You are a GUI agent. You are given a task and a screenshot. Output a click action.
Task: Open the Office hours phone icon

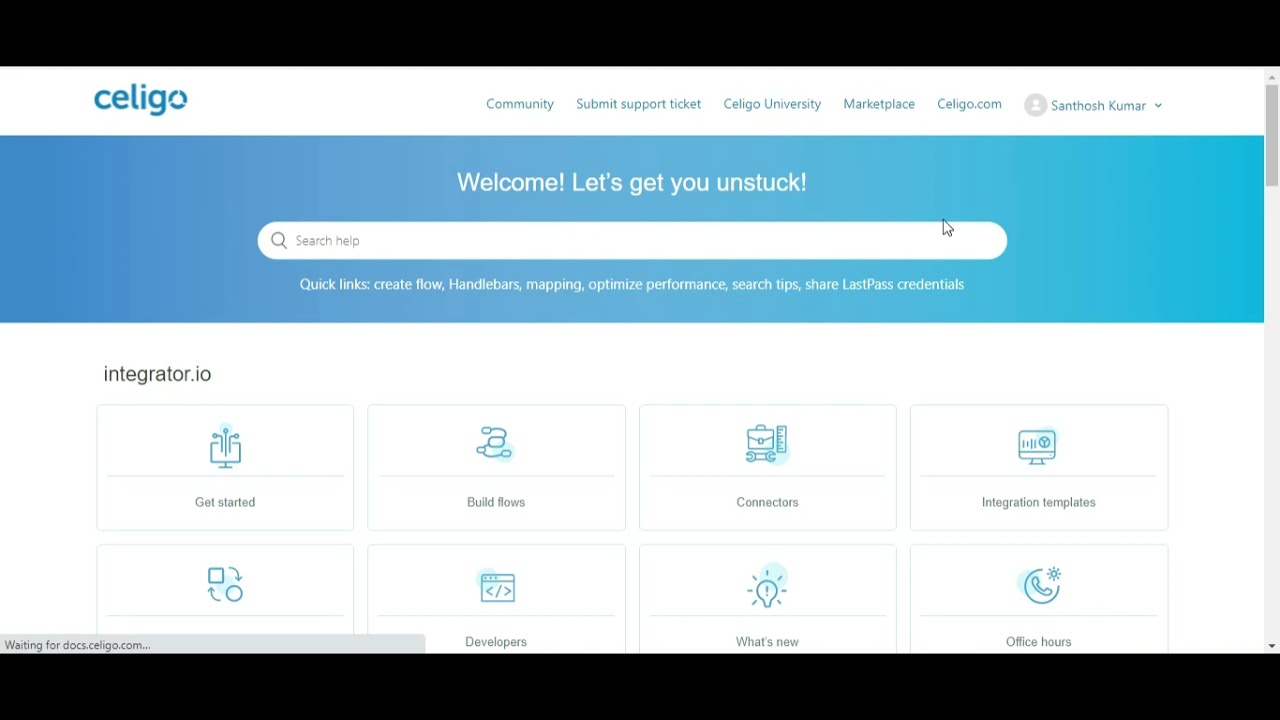coord(1040,585)
